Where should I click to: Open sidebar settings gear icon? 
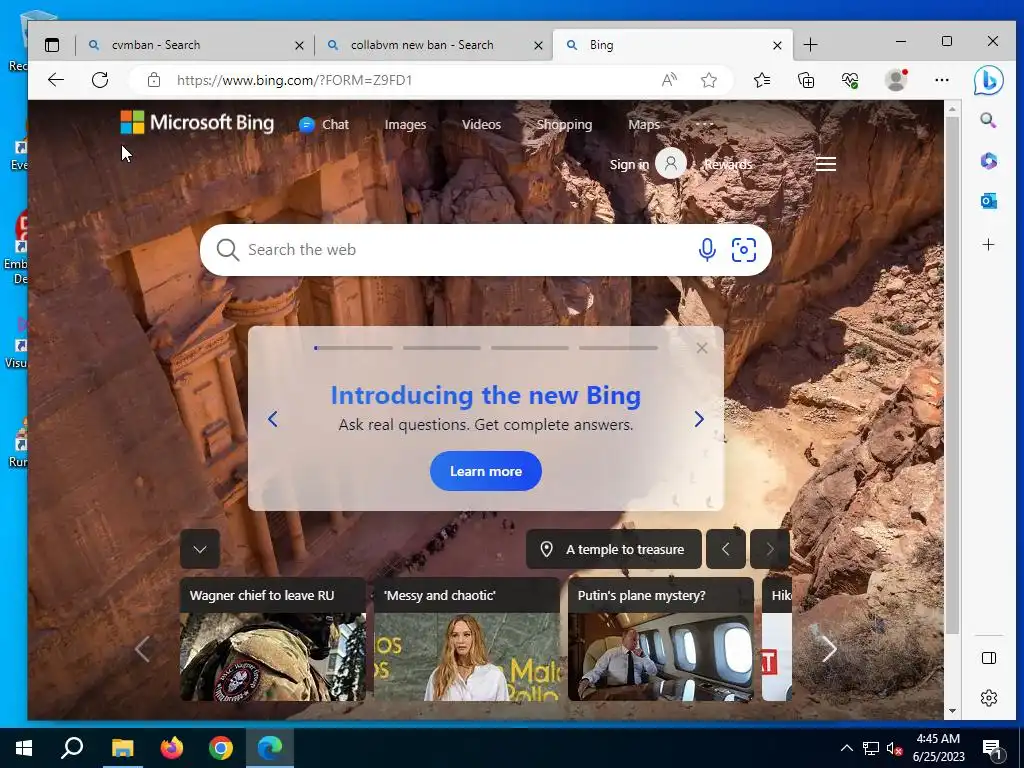click(989, 697)
